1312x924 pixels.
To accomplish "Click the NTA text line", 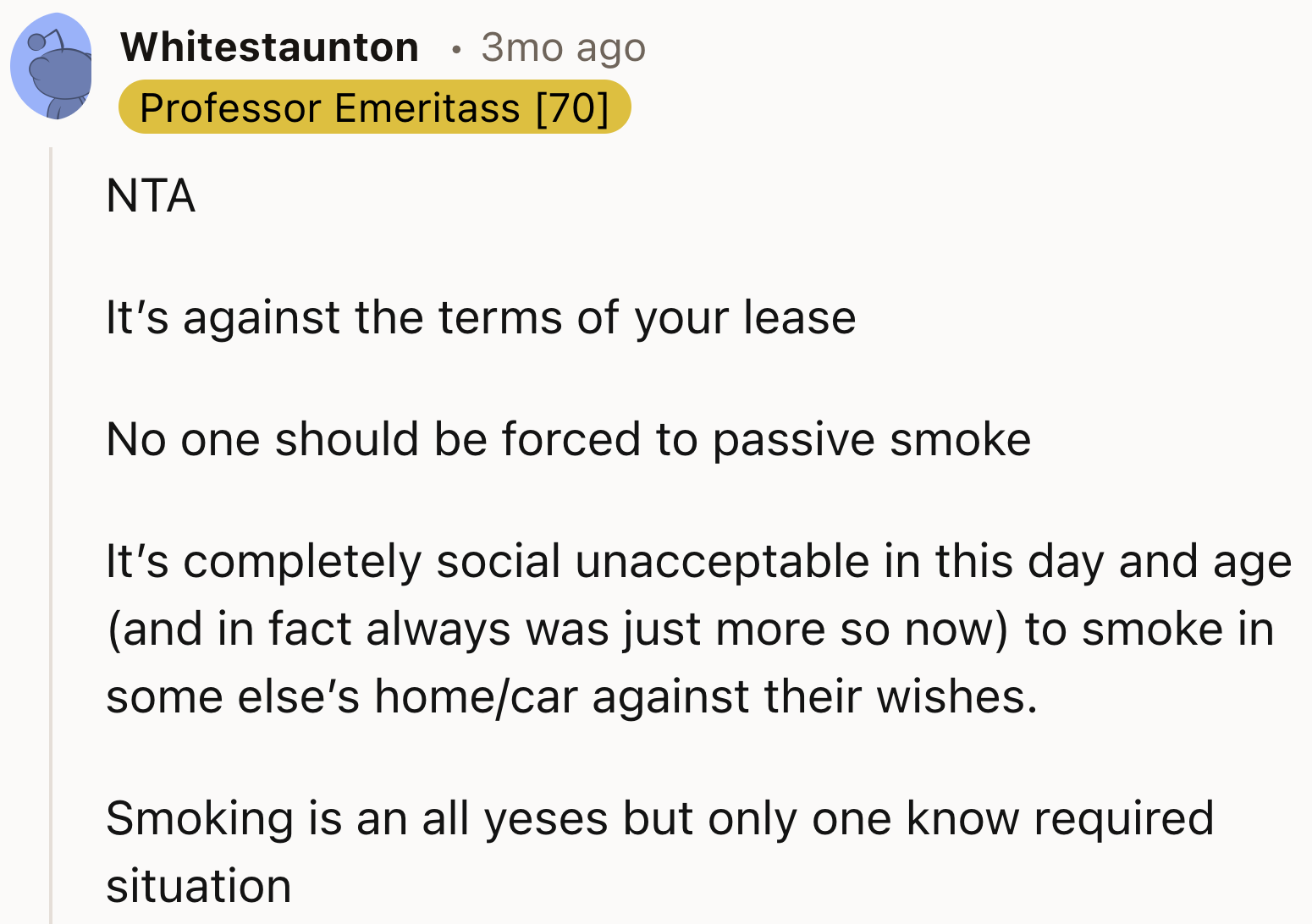I will click(149, 196).
